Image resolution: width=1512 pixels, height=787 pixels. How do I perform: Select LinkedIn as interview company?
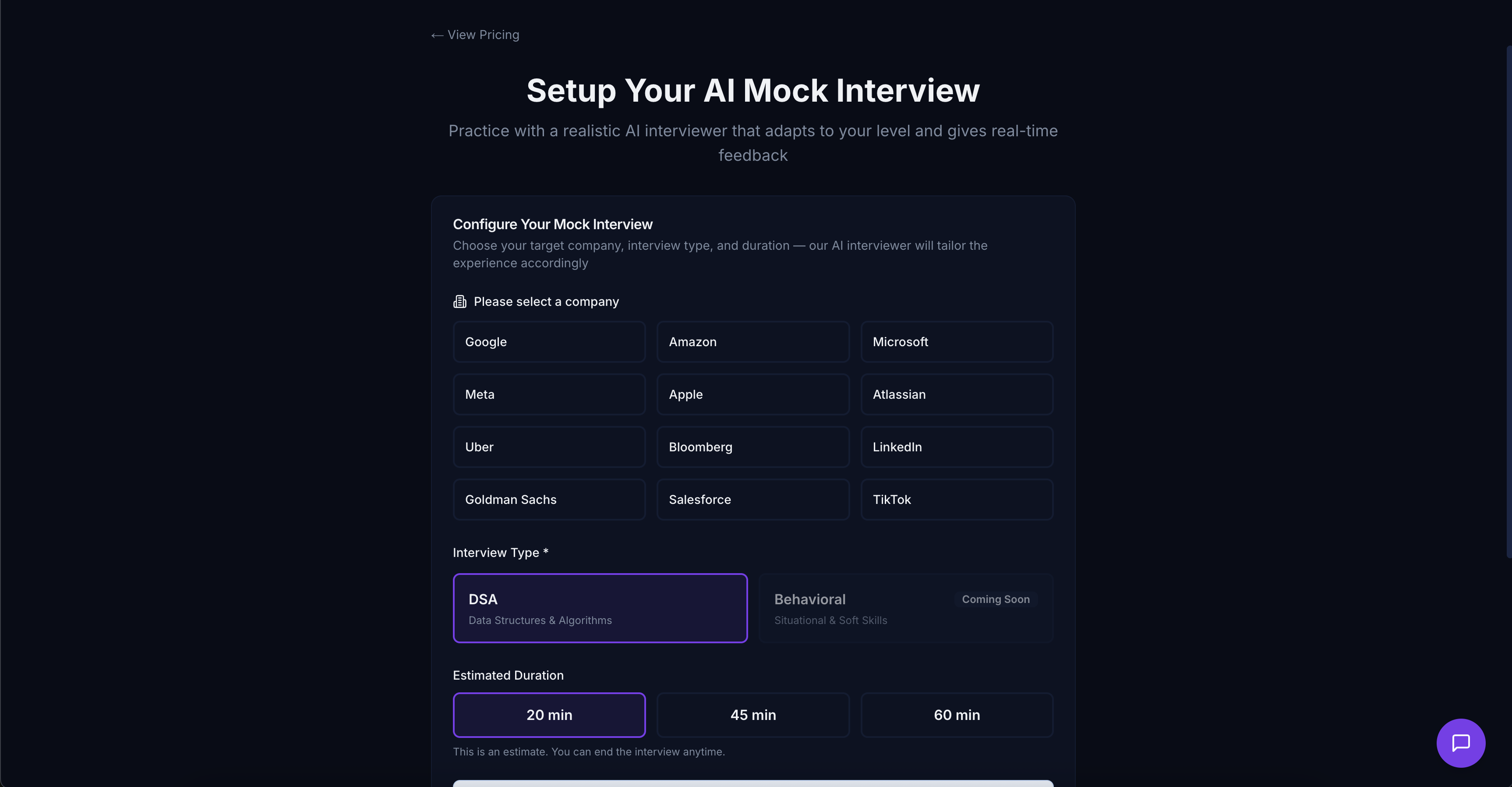point(956,447)
